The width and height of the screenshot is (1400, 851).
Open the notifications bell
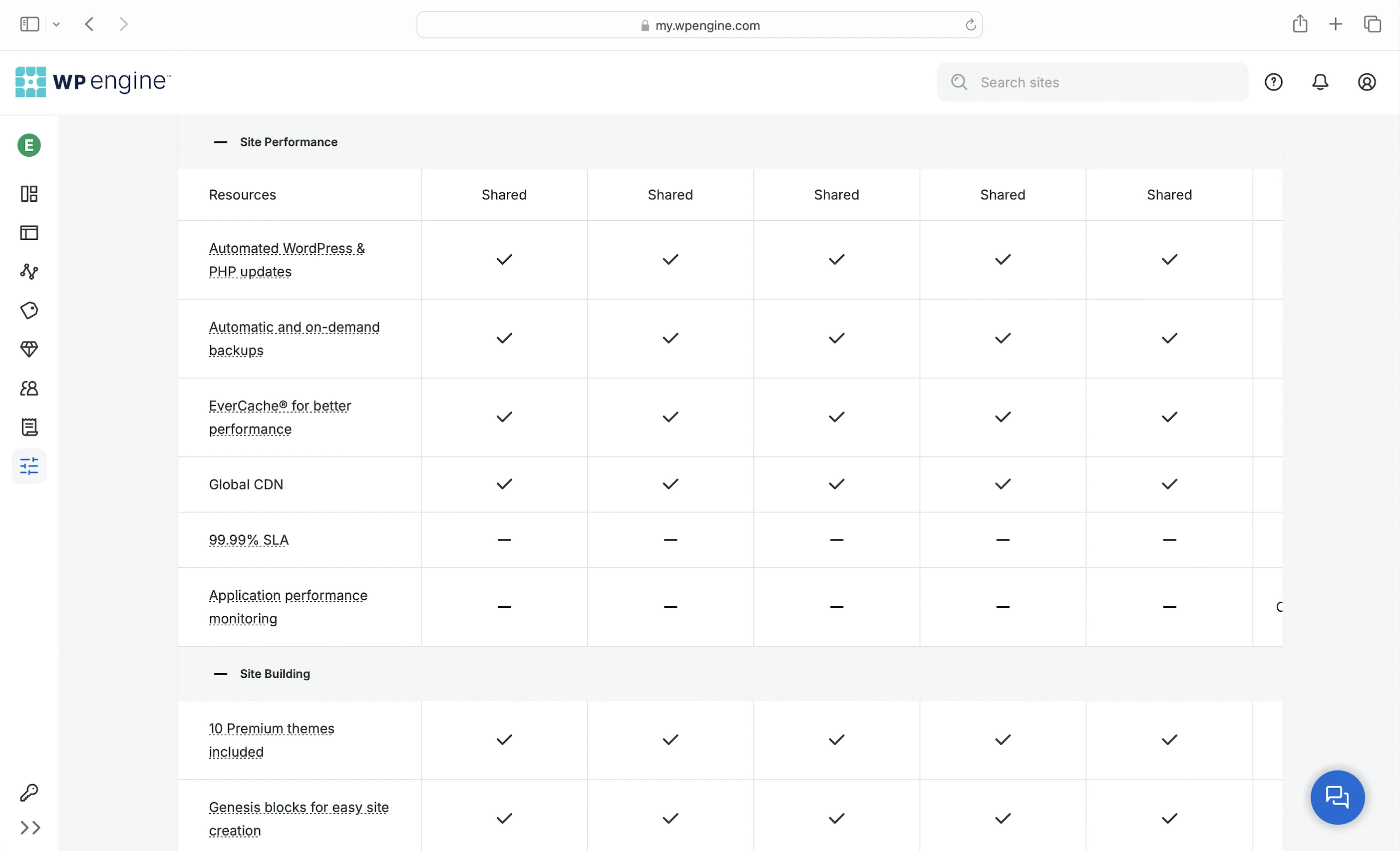(1320, 82)
